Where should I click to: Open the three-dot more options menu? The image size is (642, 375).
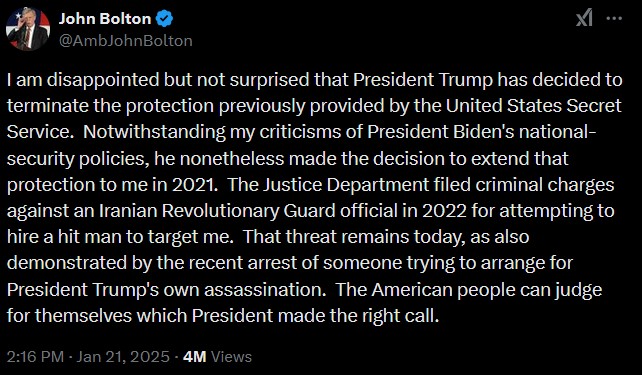(x=614, y=18)
